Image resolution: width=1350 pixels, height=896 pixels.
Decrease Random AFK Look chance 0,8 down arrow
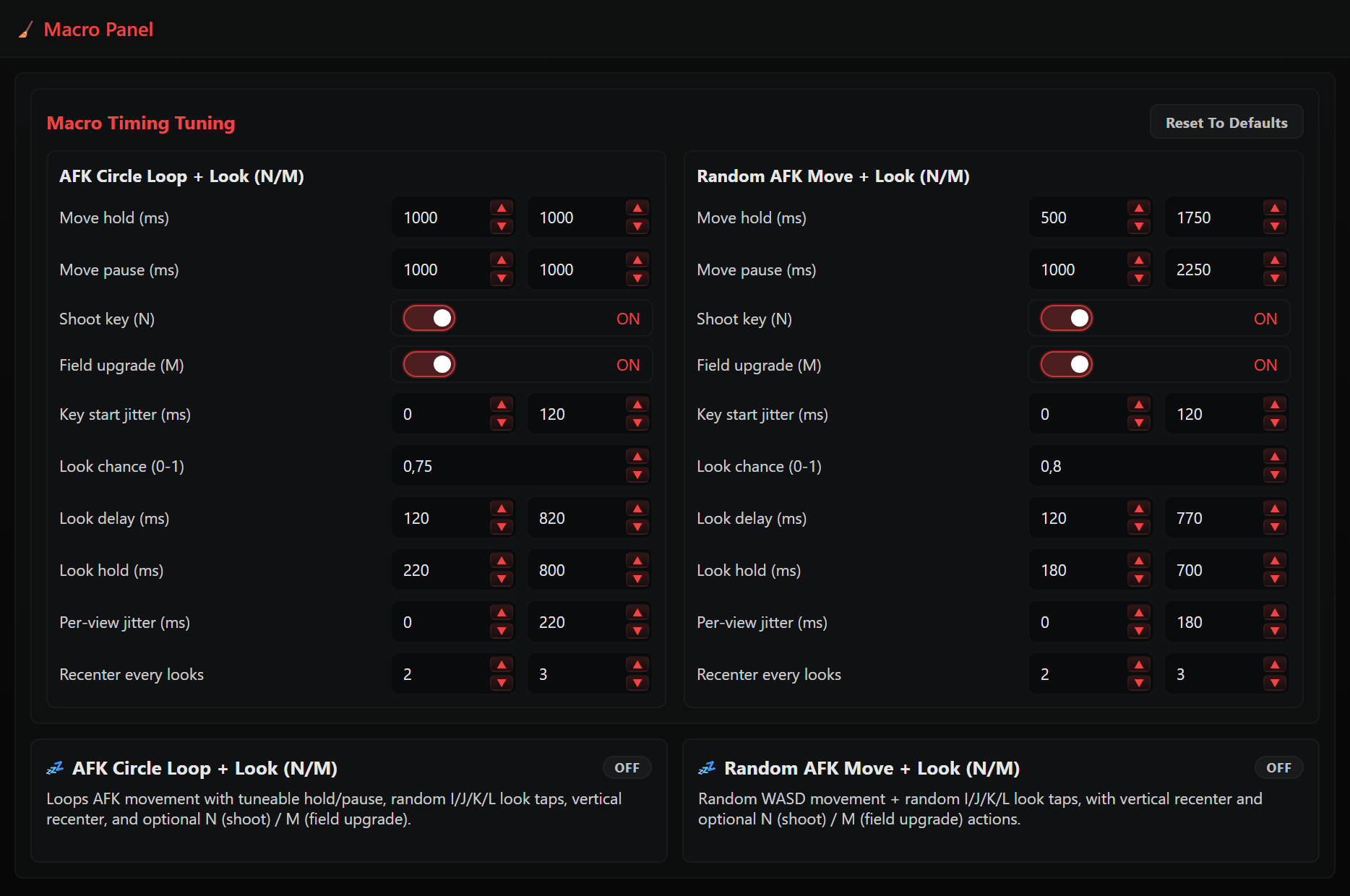click(x=1275, y=475)
